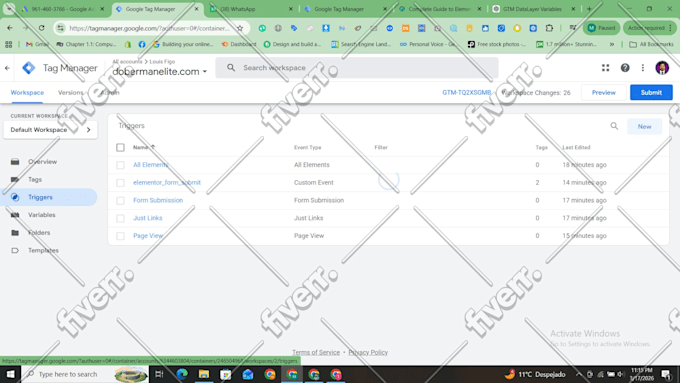The width and height of the screenshot is (680, 383).
Task: Show more bookmarks with the chevron
Action: [611, 44]
